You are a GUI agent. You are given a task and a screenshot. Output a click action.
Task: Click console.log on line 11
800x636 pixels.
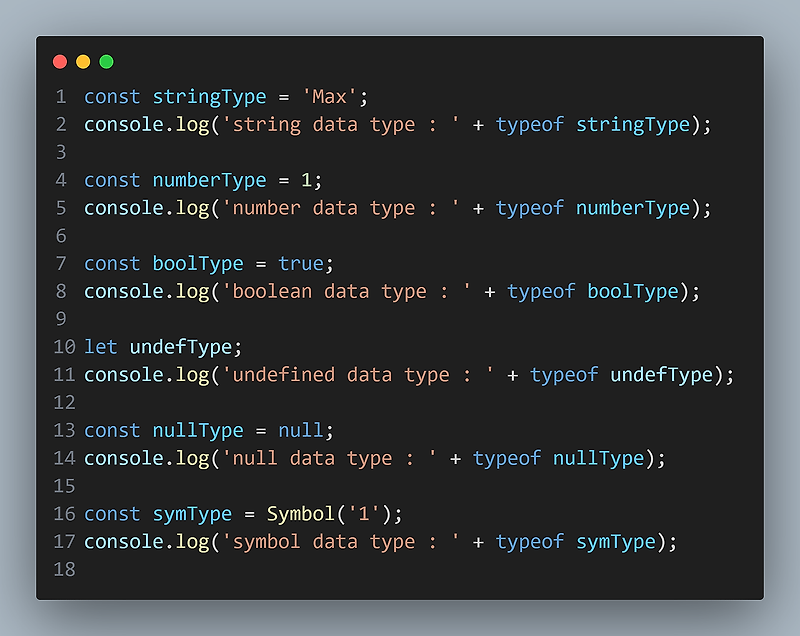146,375
